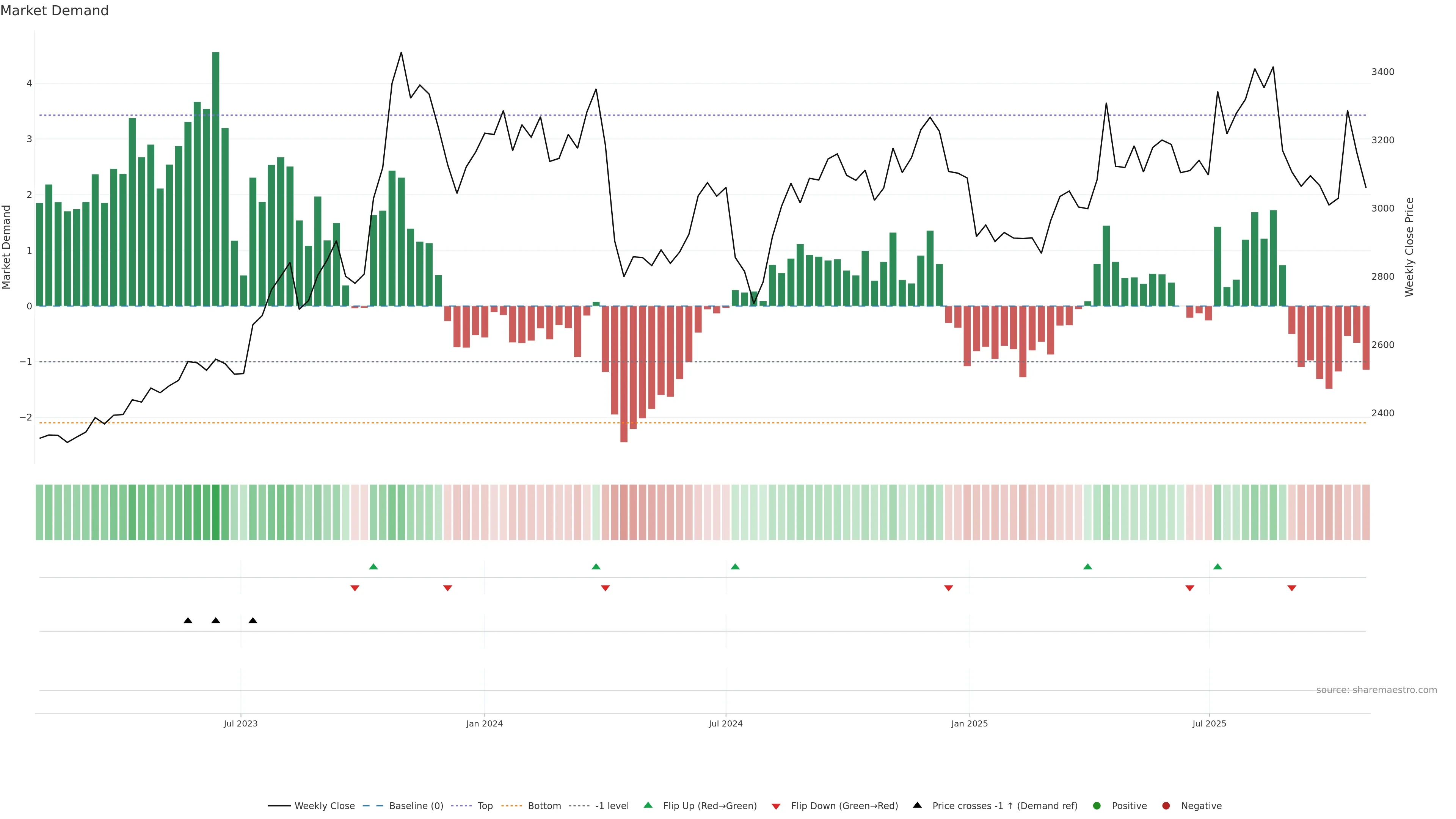Click Flip Up green triangle legend icon

tap(648, 805)
